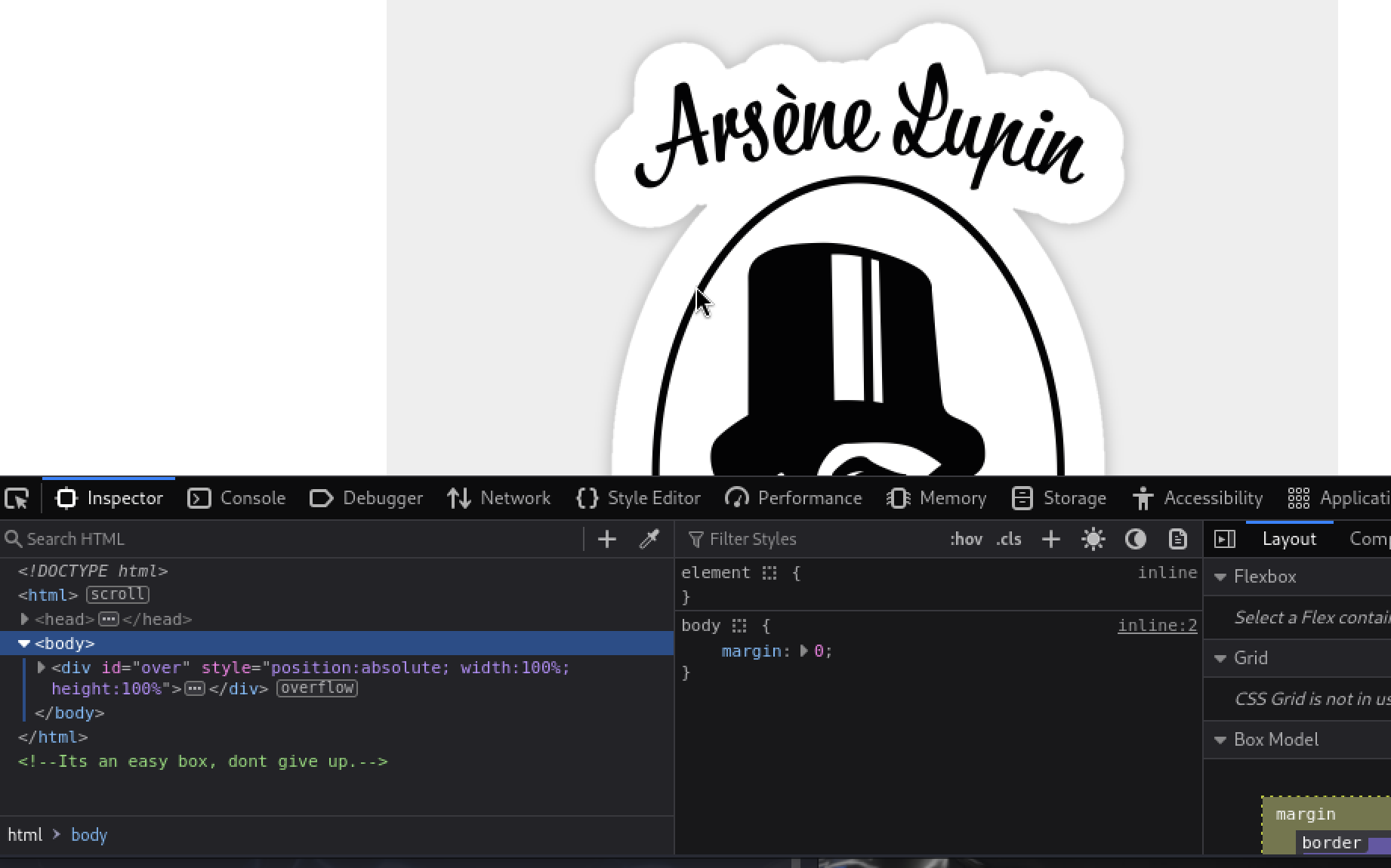Click the overflow badge on div
This screenshot has height=868, width=1391.
click(317, 688)
